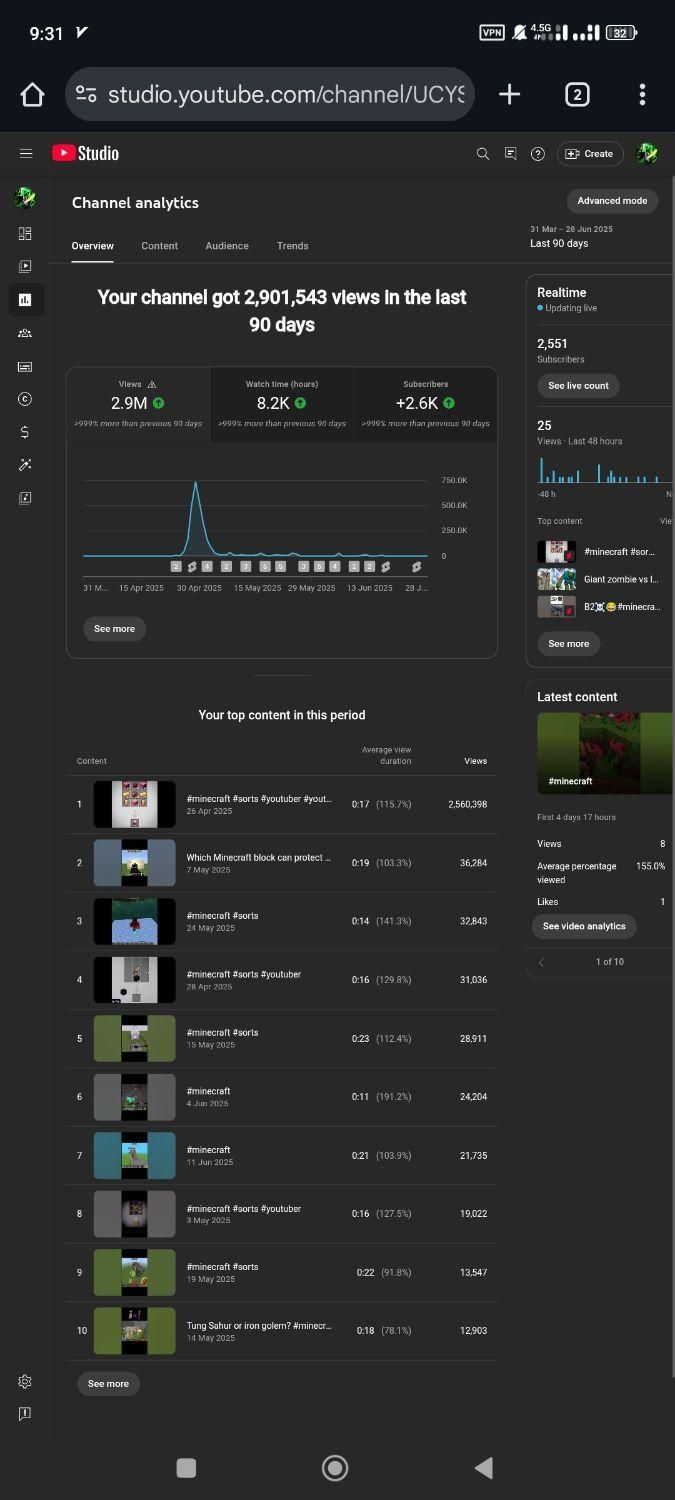Open the Content icon in the sidebar
The image size is (675, 1500).
point(25,266)
